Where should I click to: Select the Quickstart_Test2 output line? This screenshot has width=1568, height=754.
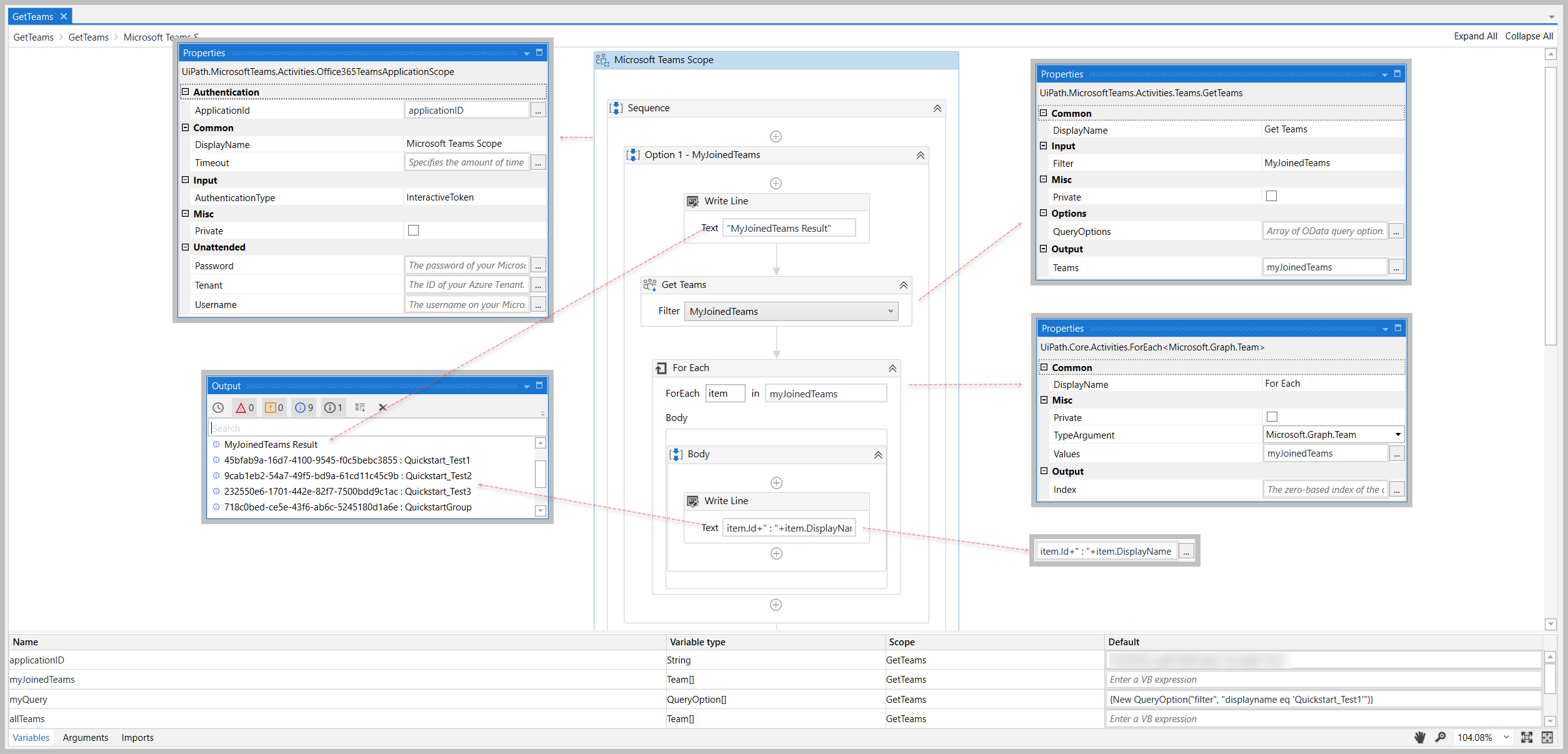pyautogui.click(x=347, y=476)
